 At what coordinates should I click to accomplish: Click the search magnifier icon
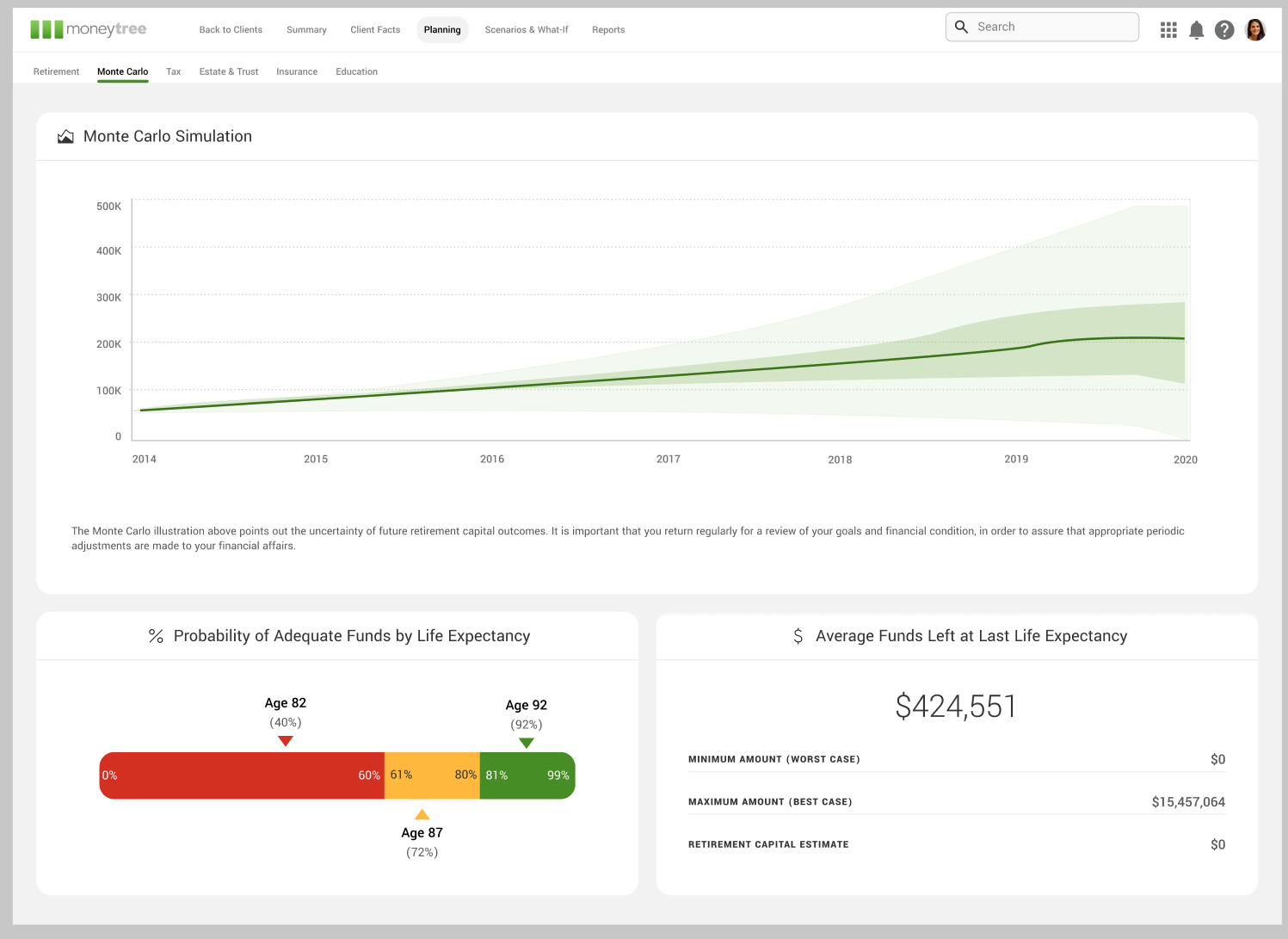point(961,27)
